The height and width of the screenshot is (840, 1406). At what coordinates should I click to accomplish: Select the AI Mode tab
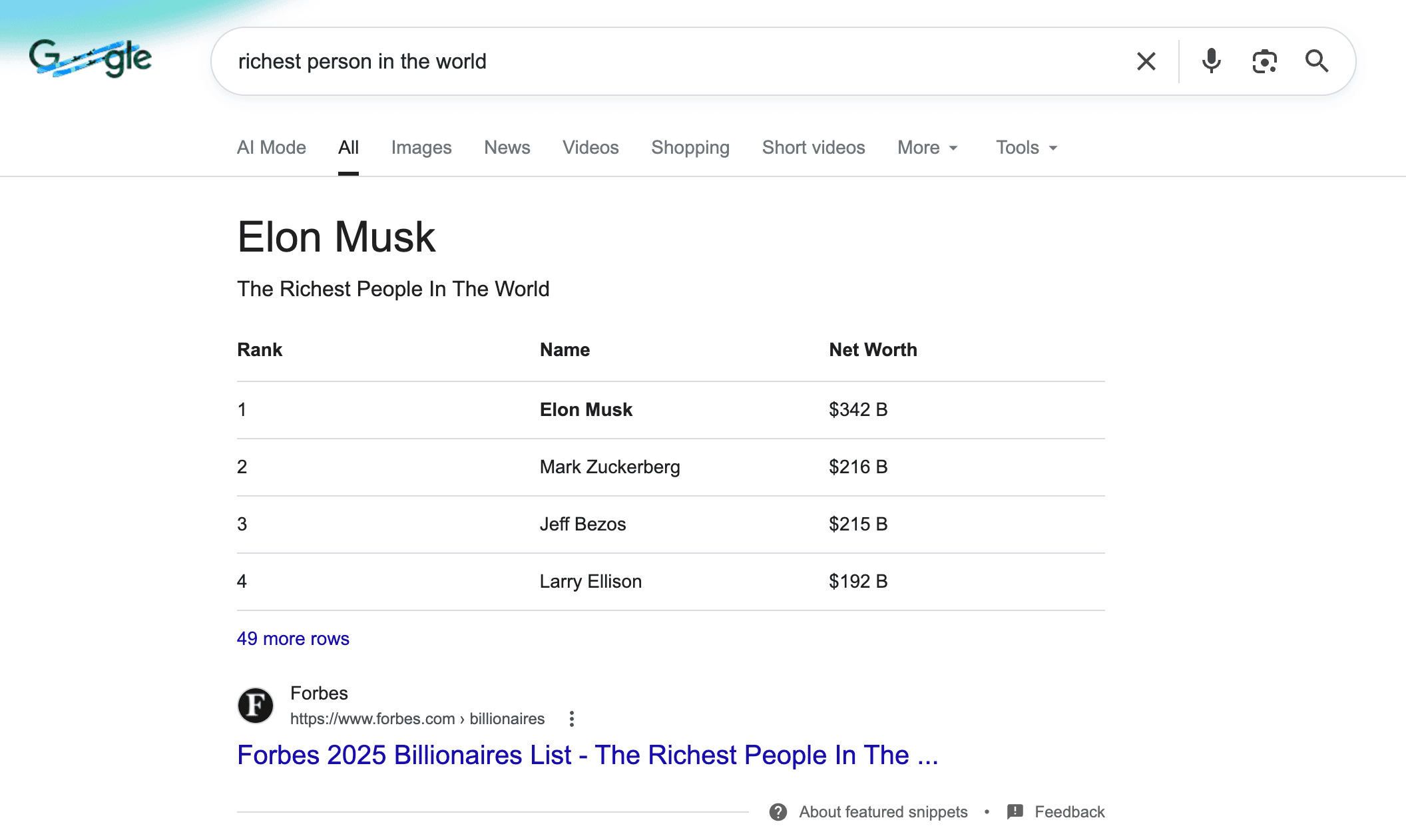pos(271,147)
